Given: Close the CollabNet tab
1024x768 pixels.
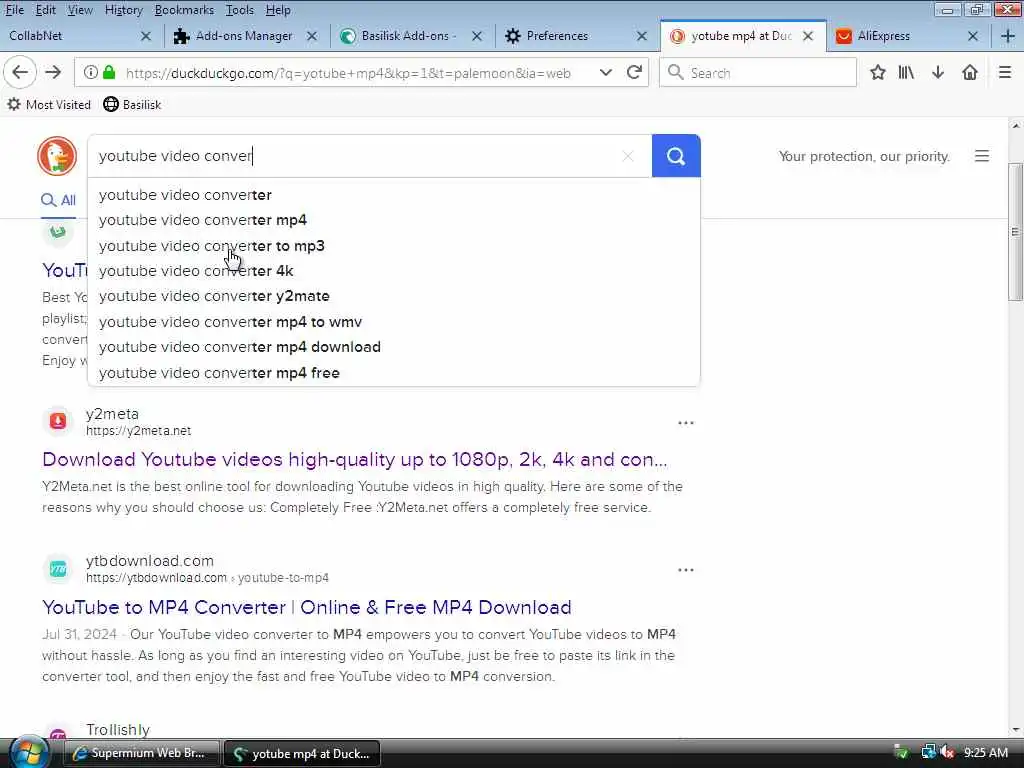Looking at the screenshot, I should pyautogui.click(x=146, y=36).
